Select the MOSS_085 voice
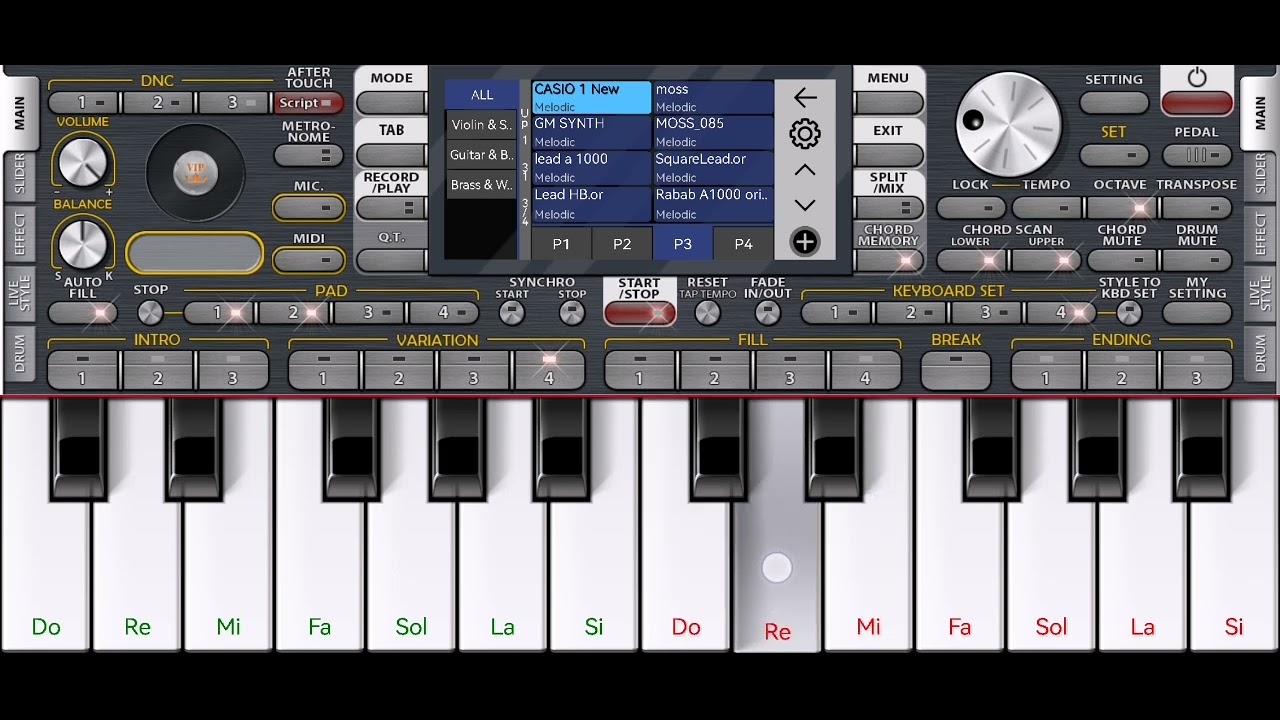The width and height of the screenshot is (1280, 720). click(713, 133)
